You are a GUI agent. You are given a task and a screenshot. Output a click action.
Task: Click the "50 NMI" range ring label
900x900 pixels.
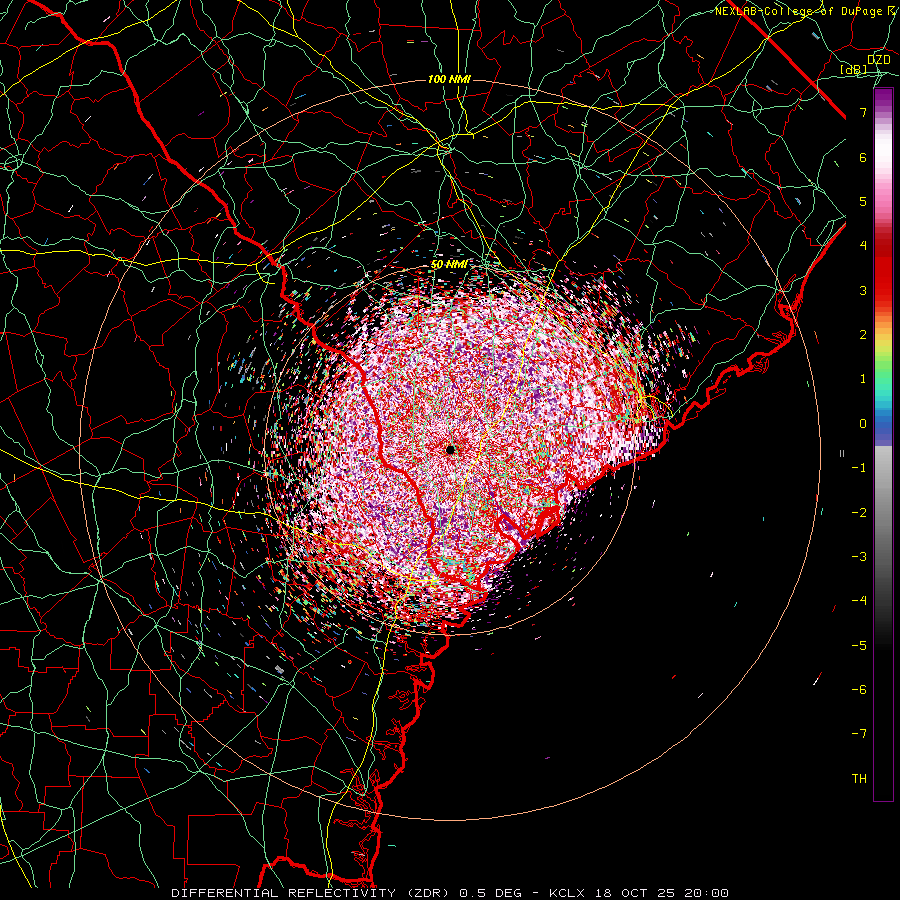[449, 265]
